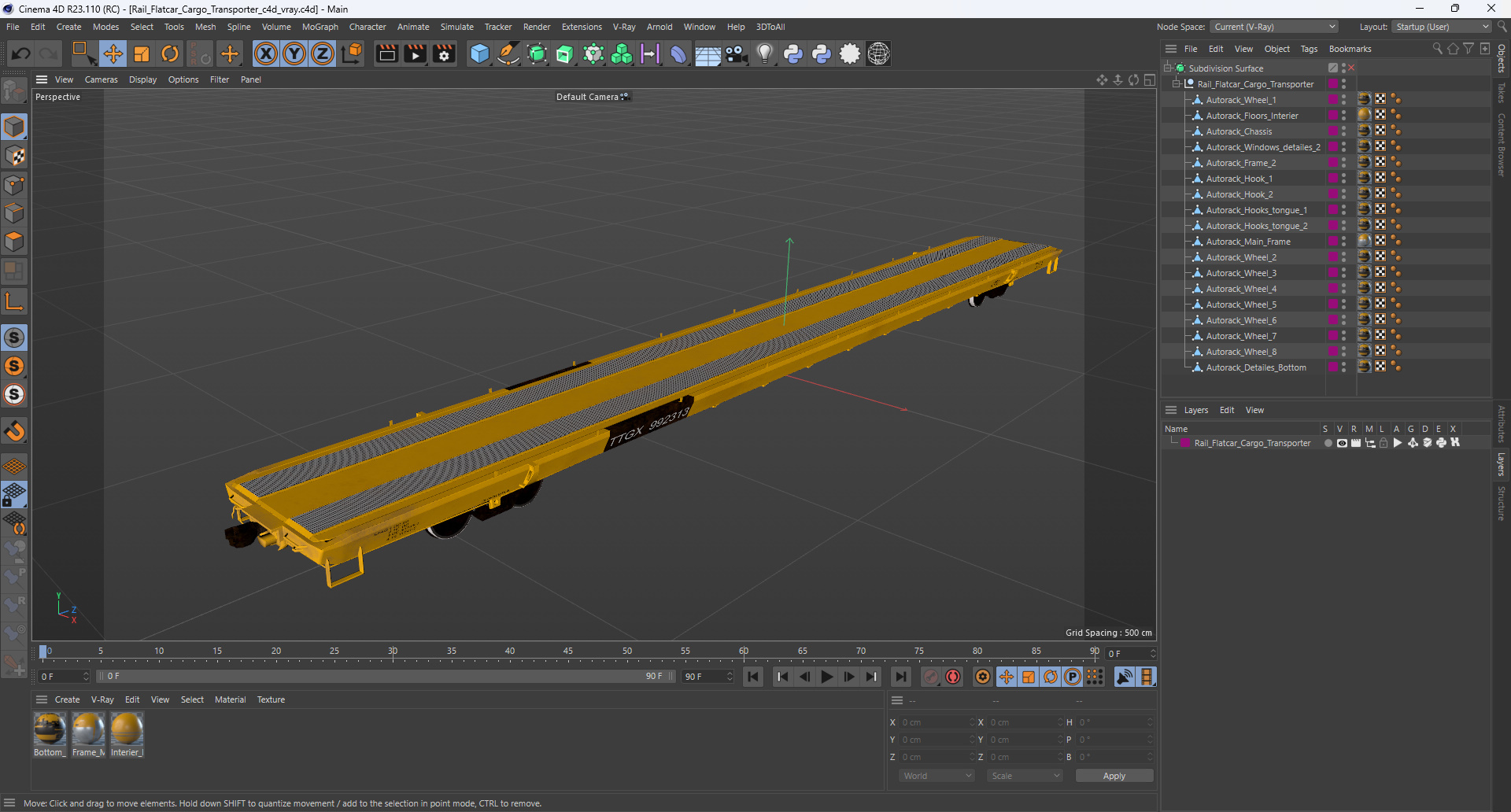The image size is (1511, 812).
Task: Open Layout Startup dropdown
Action: [1441, 27]
